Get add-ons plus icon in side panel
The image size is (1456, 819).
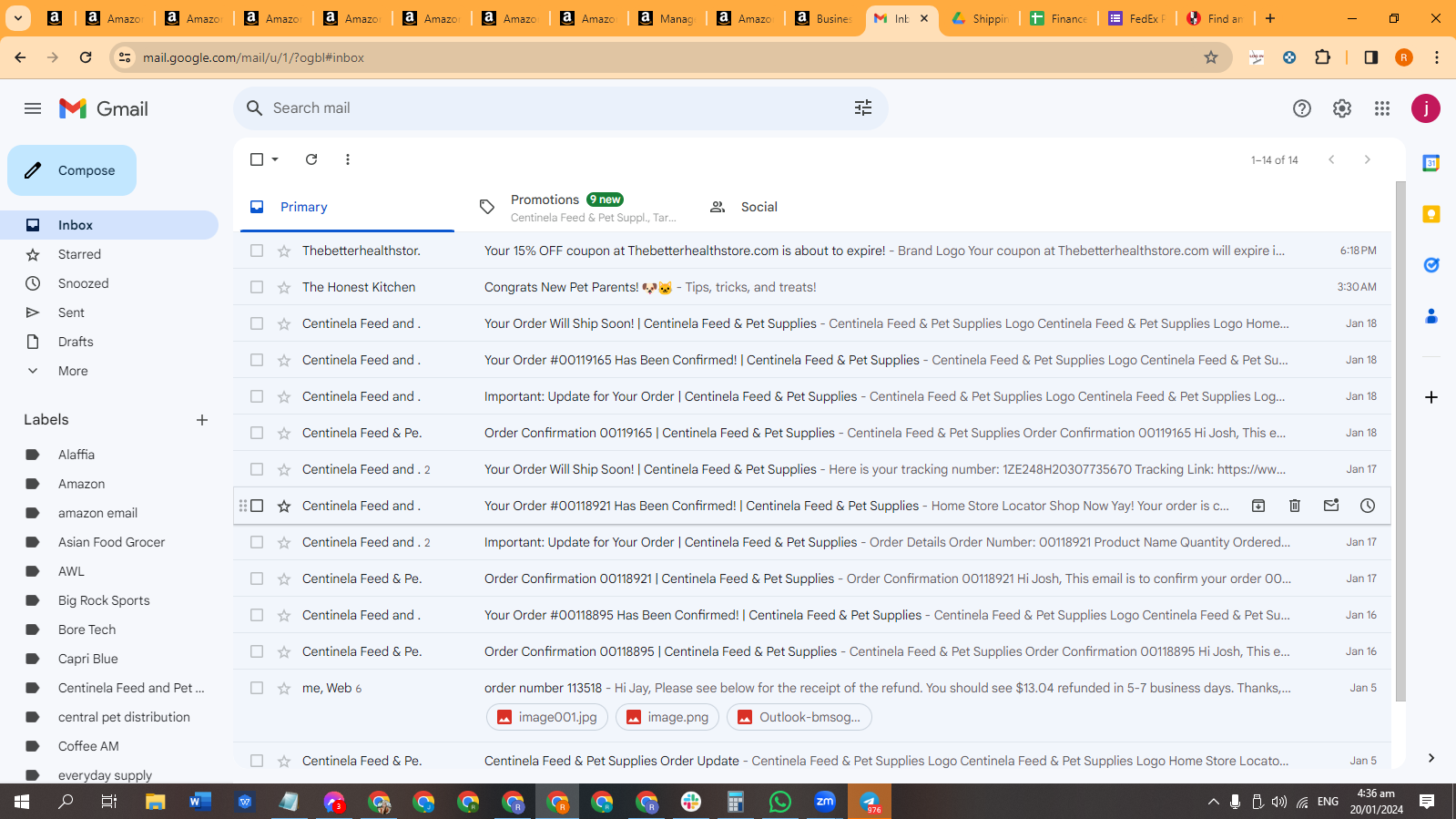tap(1431, 397)
